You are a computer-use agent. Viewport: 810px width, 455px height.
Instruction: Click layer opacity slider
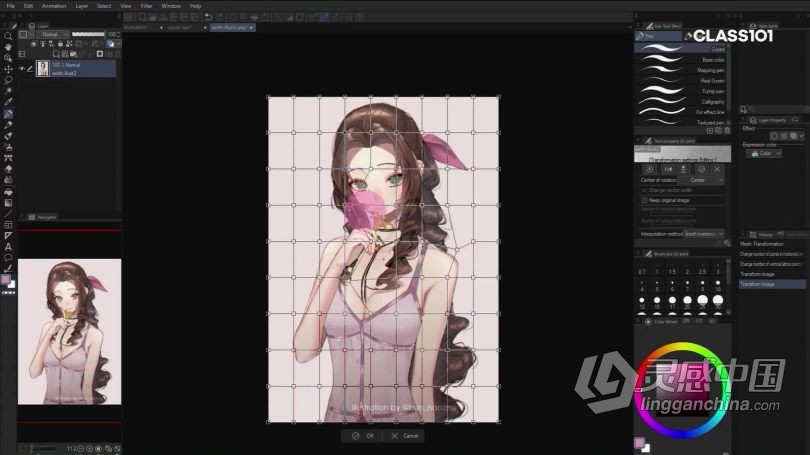click(88, 35)
